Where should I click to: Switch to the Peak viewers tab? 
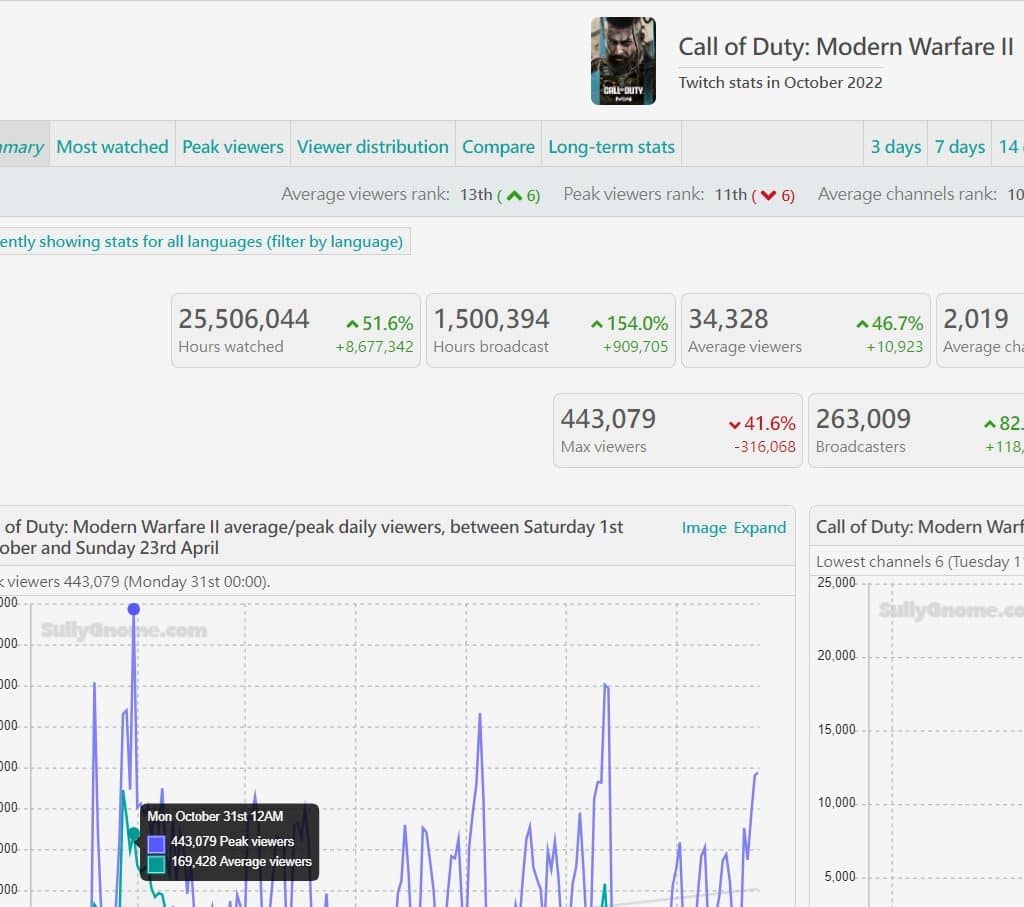(x=233, y=147)
